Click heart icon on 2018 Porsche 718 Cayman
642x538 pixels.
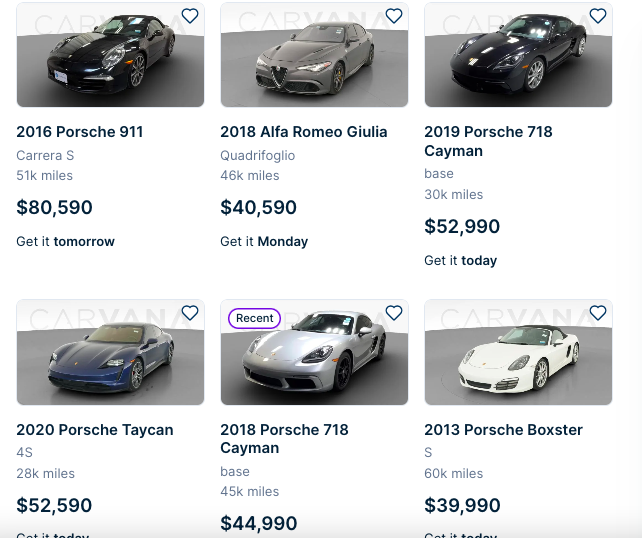[x=394, y=313]
